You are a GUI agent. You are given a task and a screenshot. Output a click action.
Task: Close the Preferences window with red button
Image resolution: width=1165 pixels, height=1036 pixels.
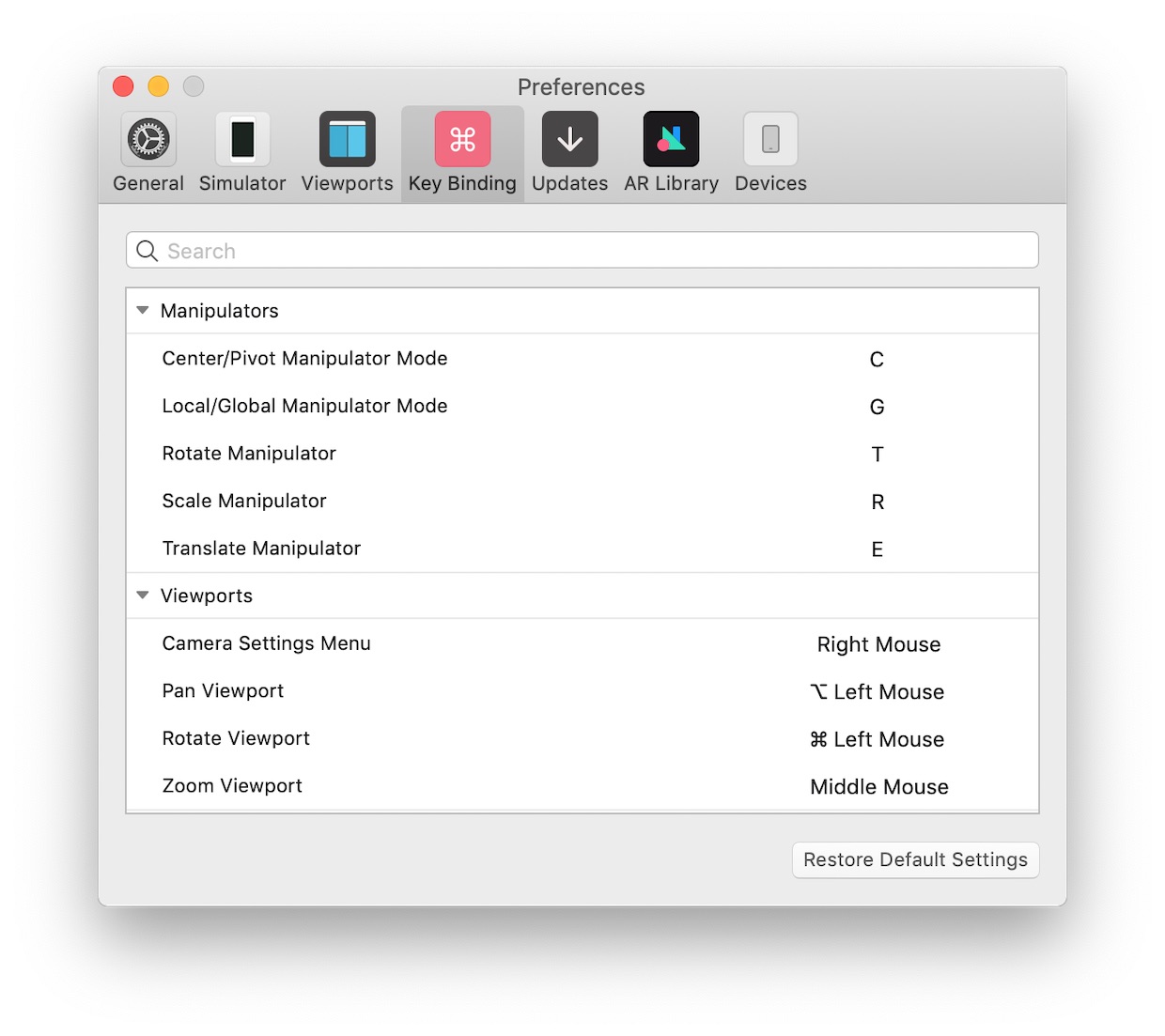click(123, 86)
